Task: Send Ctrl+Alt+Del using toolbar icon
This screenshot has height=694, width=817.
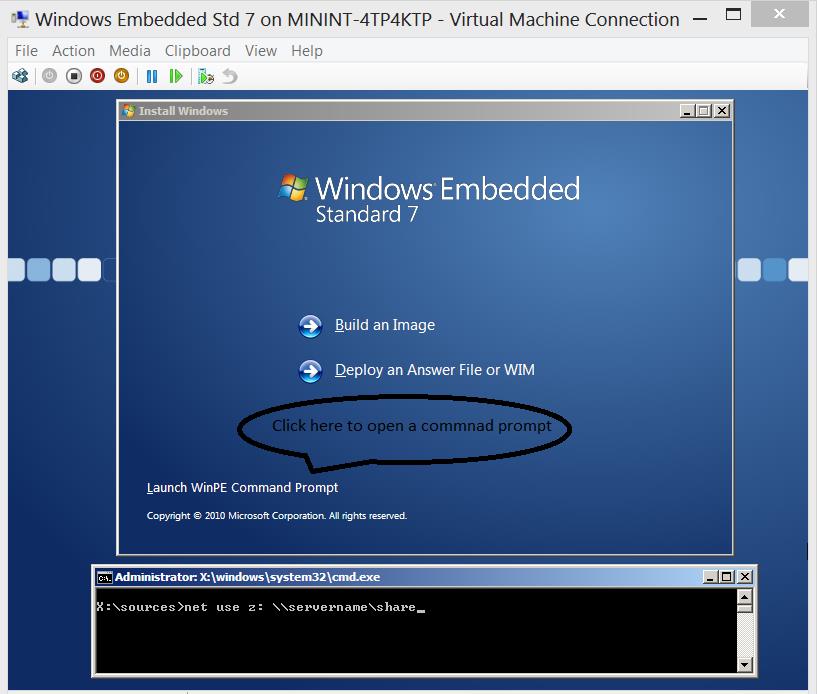Action: 20,76
